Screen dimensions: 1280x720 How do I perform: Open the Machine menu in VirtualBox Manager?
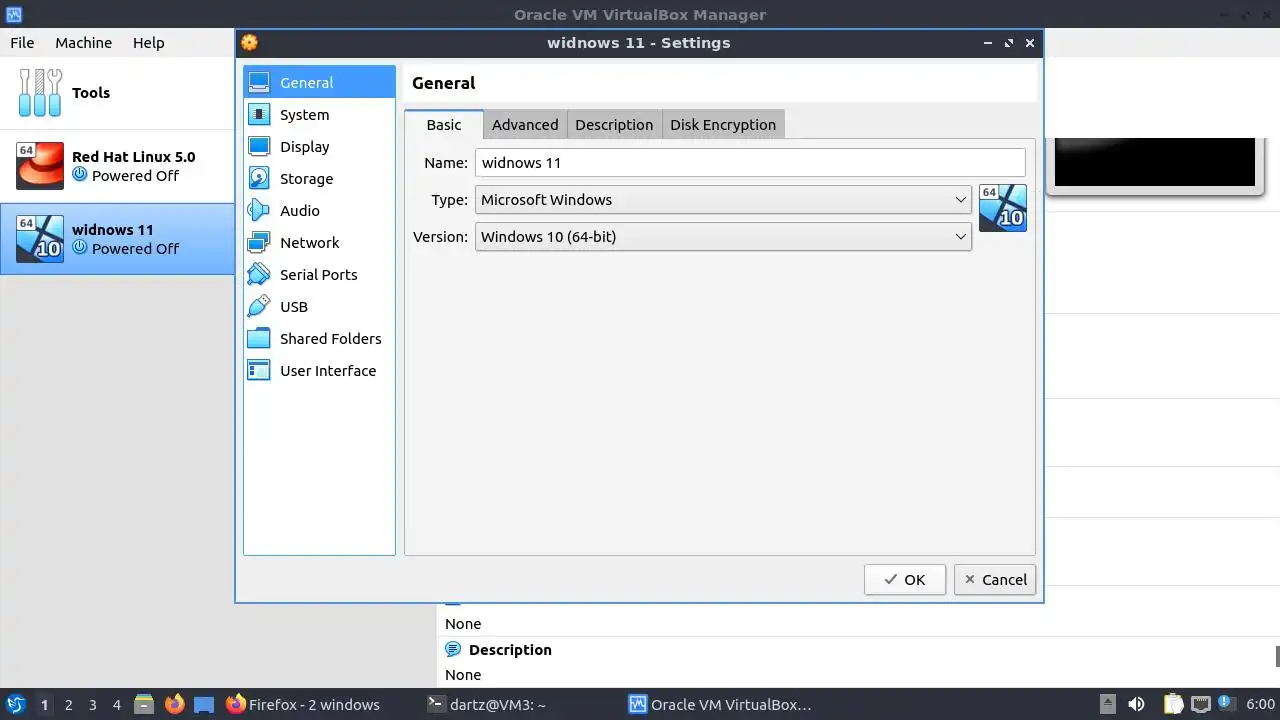click(83, 43)
